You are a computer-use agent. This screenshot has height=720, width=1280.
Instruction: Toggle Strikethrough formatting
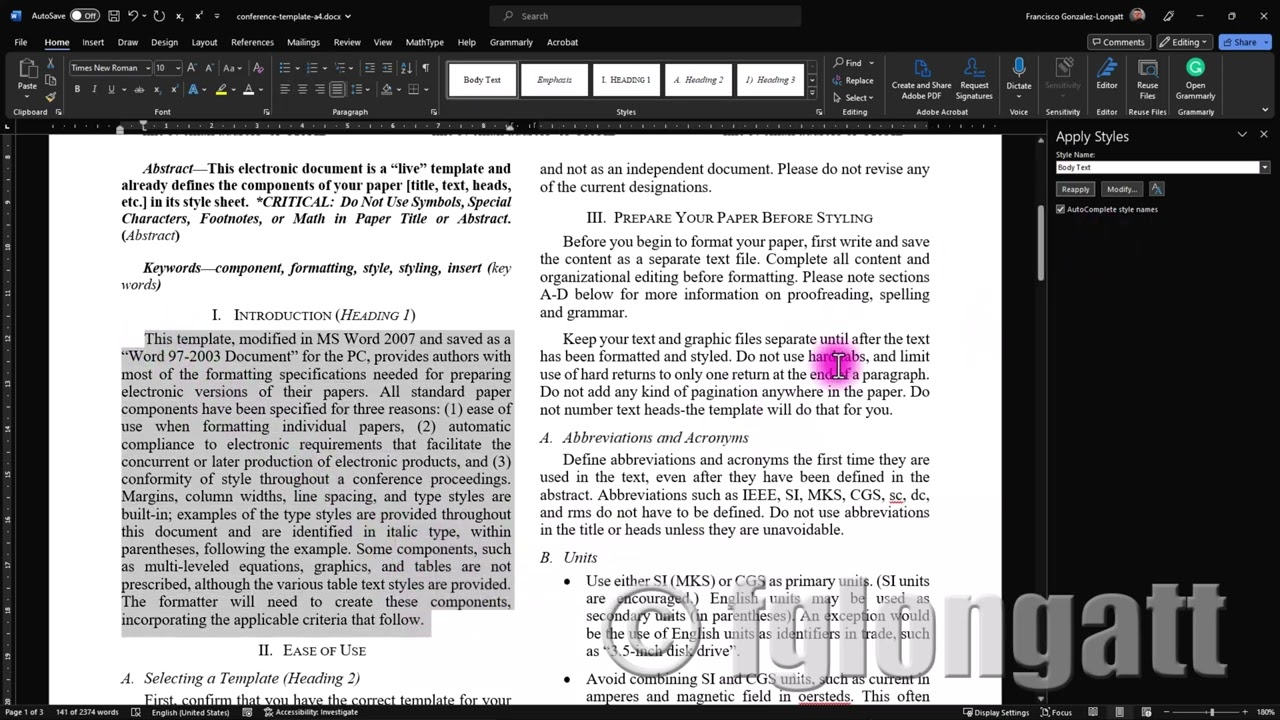tap(139, 89)
